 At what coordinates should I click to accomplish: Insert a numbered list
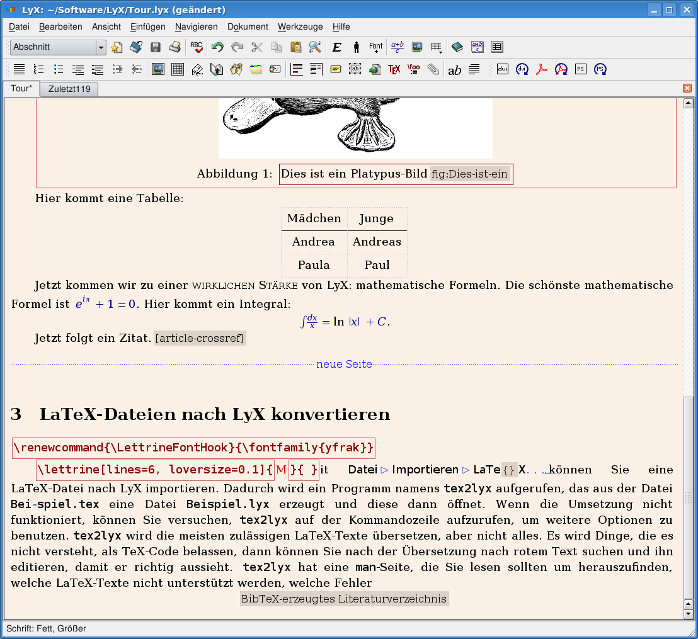point(39,69)
